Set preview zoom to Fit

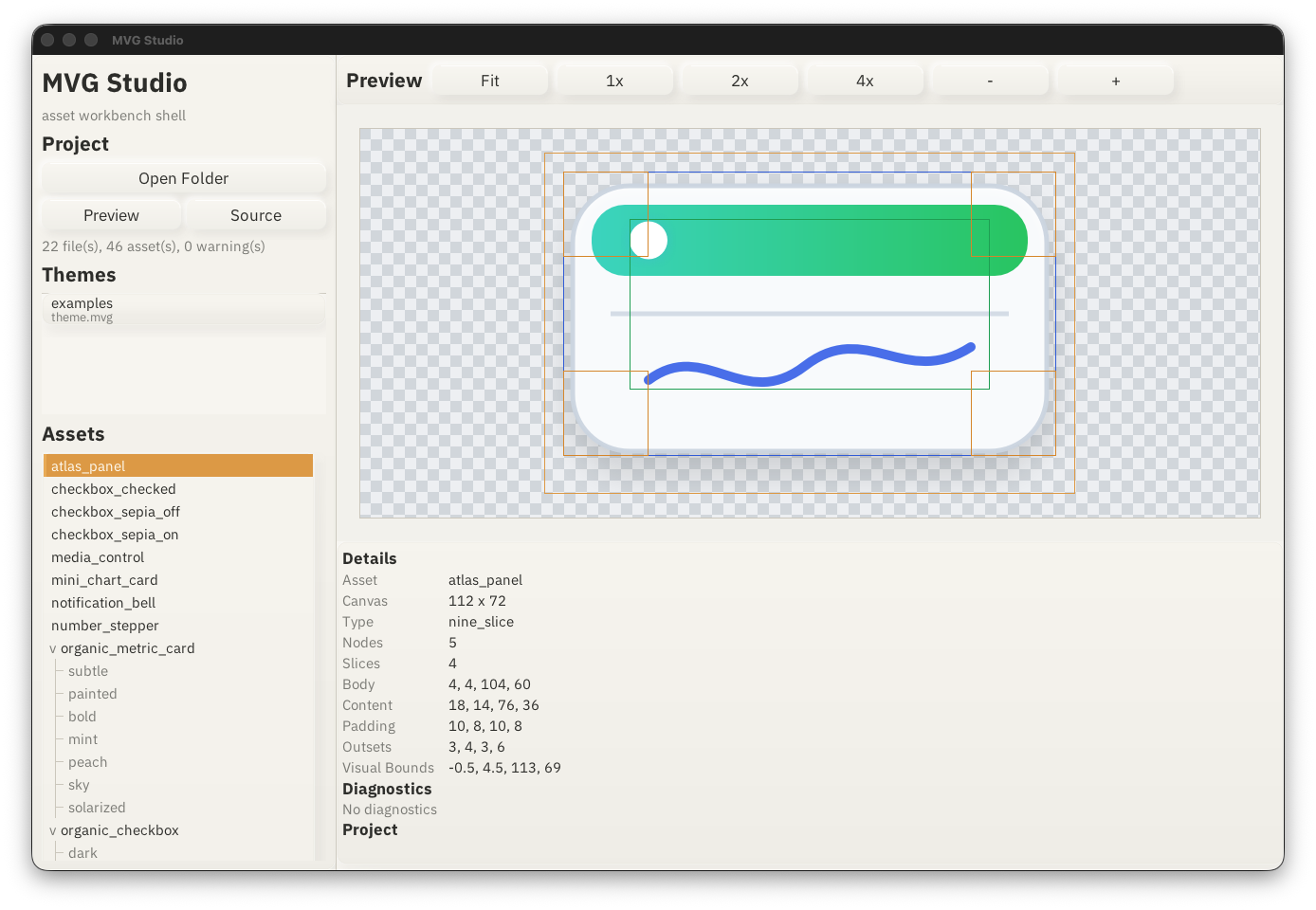489,81
